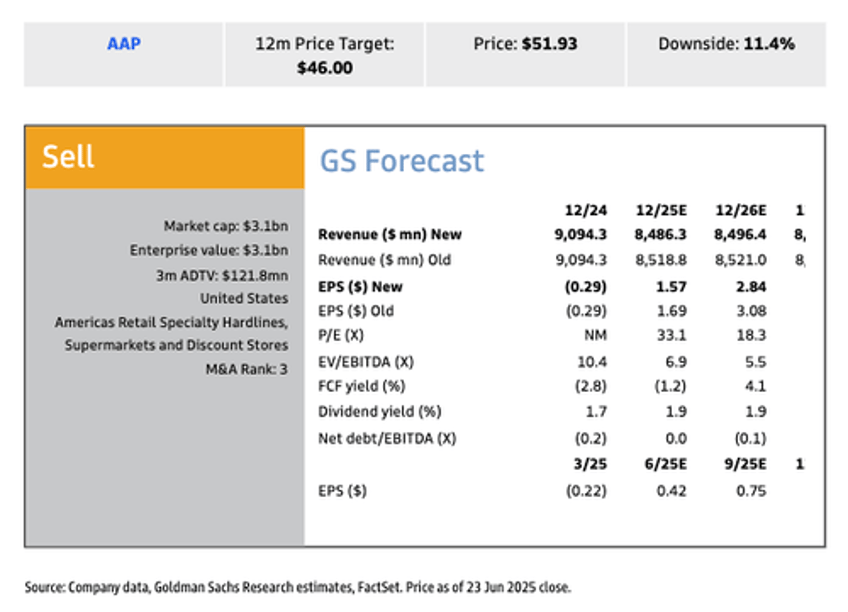The width and height of the screenshot is (848, 612).
Task: Click the 12/24 column header
Action: [586, 210]
